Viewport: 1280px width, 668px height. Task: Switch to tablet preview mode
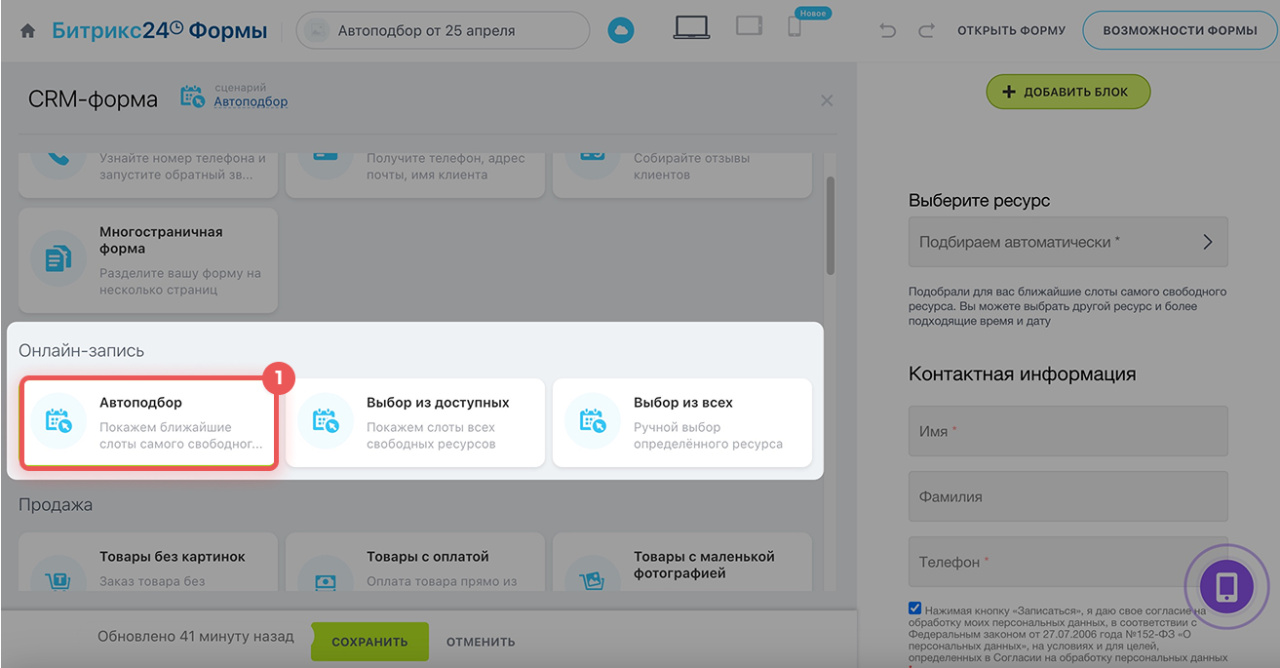749,26
